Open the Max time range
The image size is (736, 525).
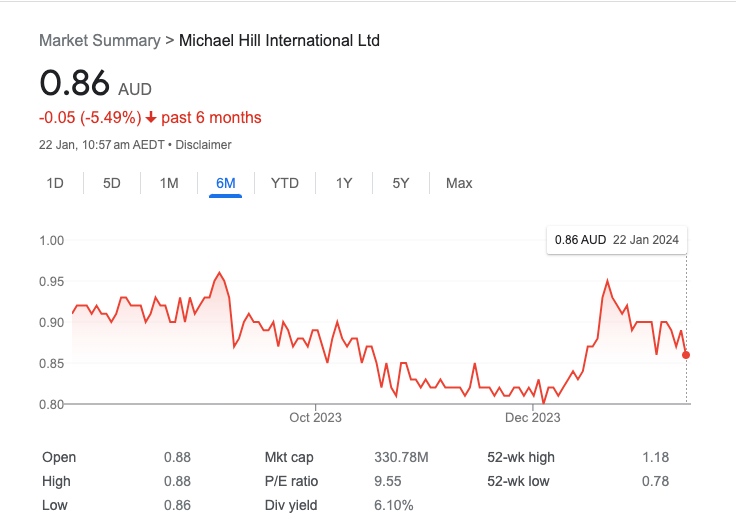pyautogui.click(x=459, y=183)
